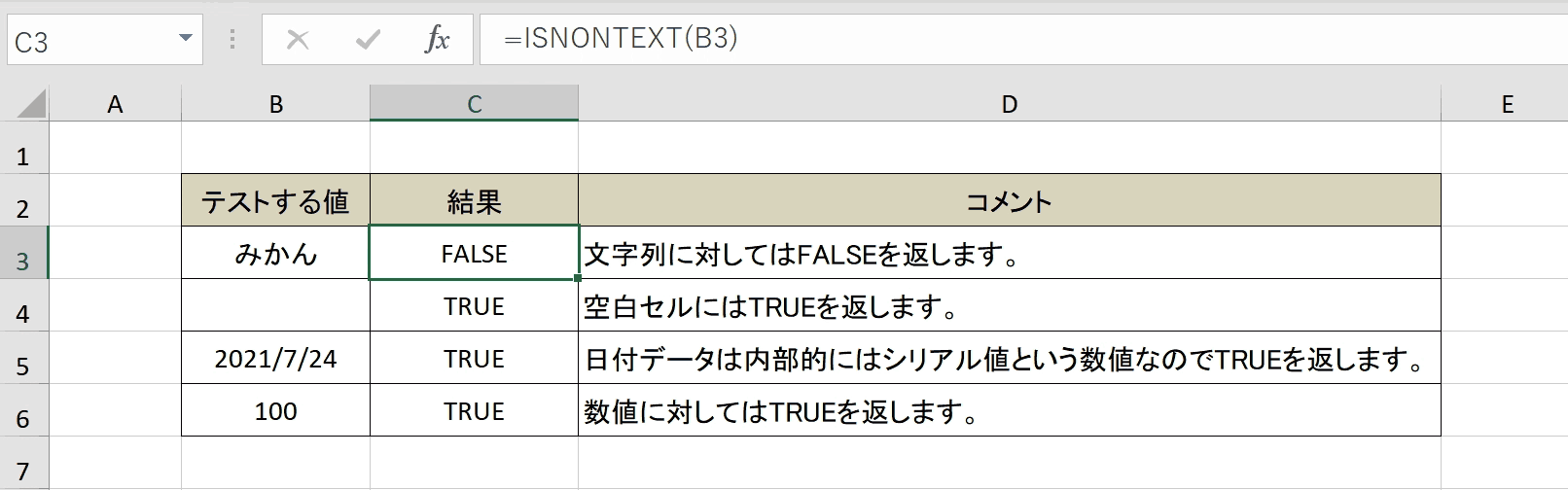Click the コメント header cell

(1009, 201)
